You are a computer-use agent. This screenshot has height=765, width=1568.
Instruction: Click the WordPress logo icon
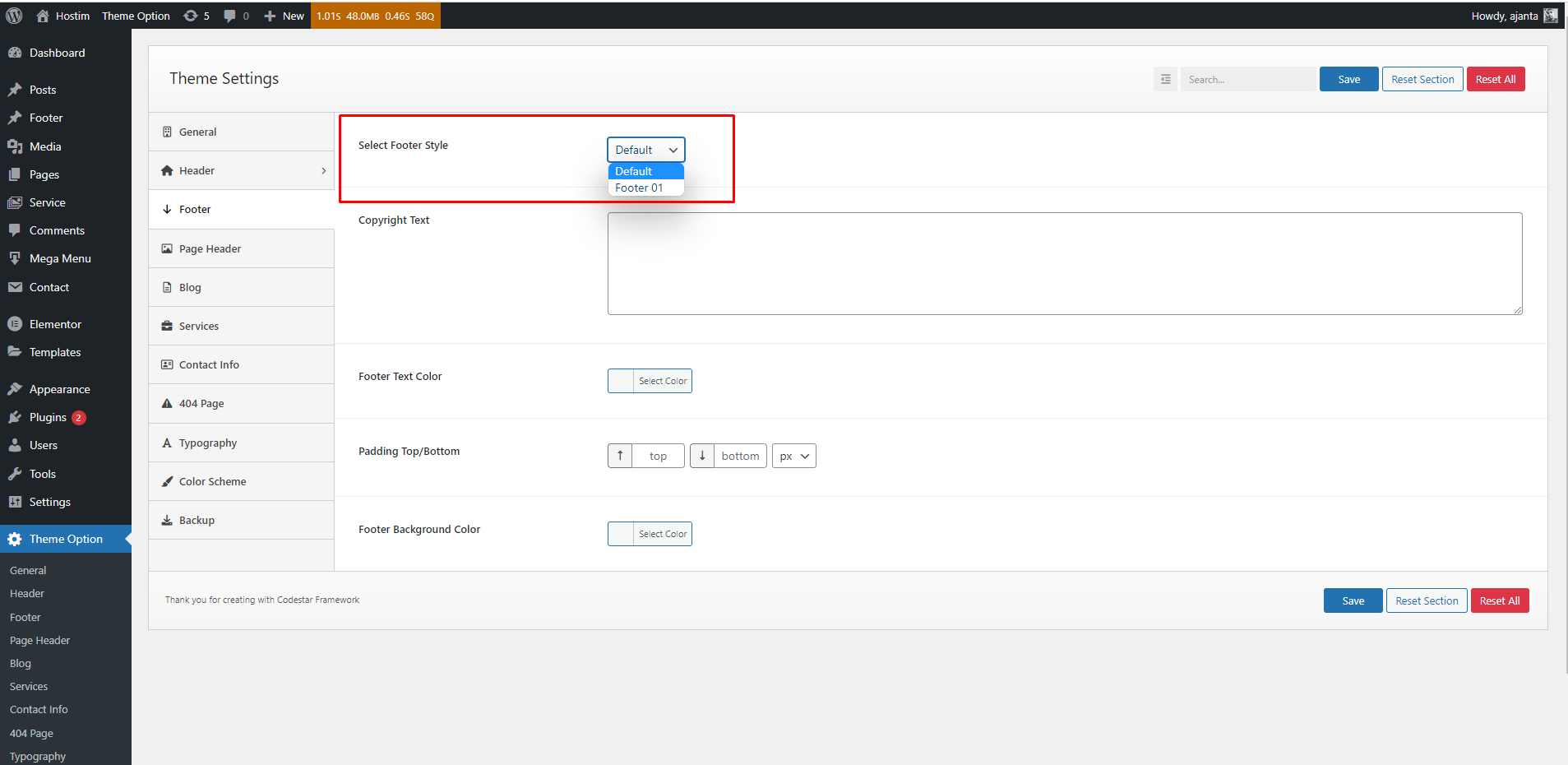pos(14,16)
